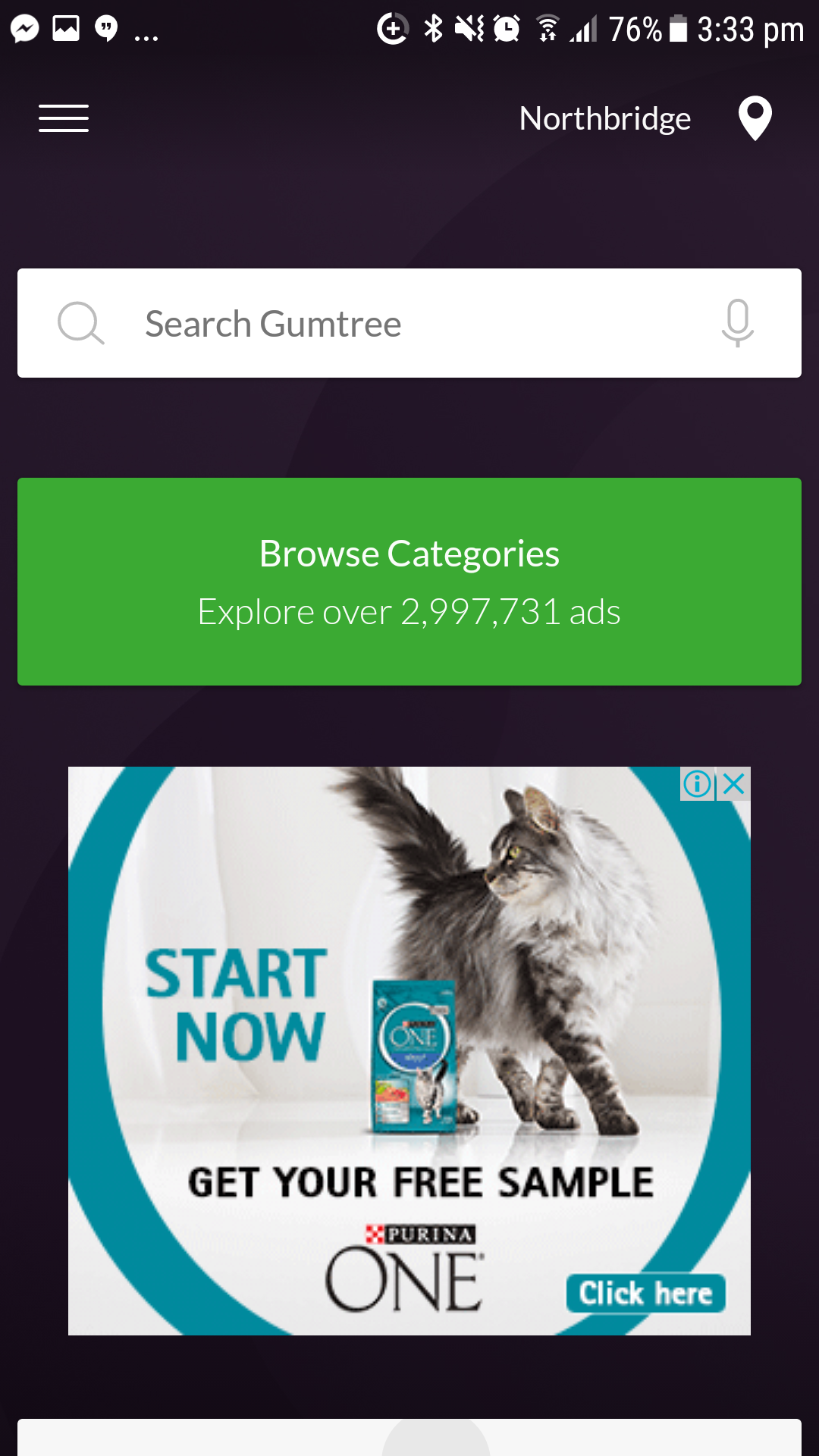Tap the Wi-Fi status icon
Image resolution: width=819 pixels, height=1456 pixels.
coord(548,29)
